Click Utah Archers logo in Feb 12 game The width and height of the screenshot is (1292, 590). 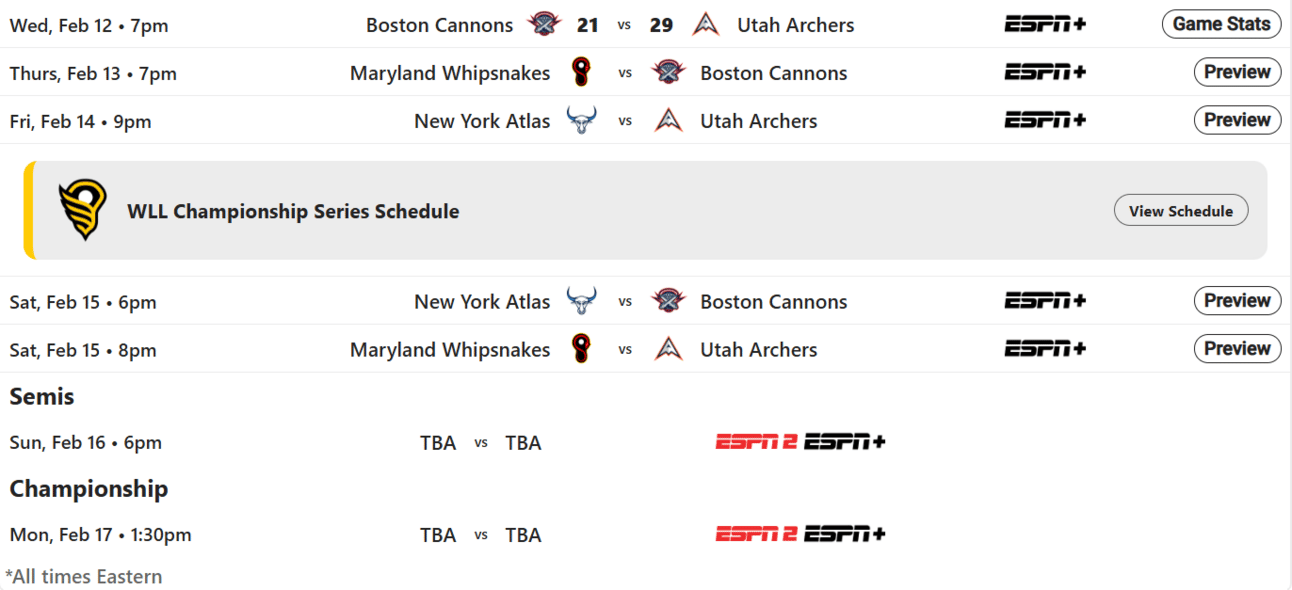(706, 25)
